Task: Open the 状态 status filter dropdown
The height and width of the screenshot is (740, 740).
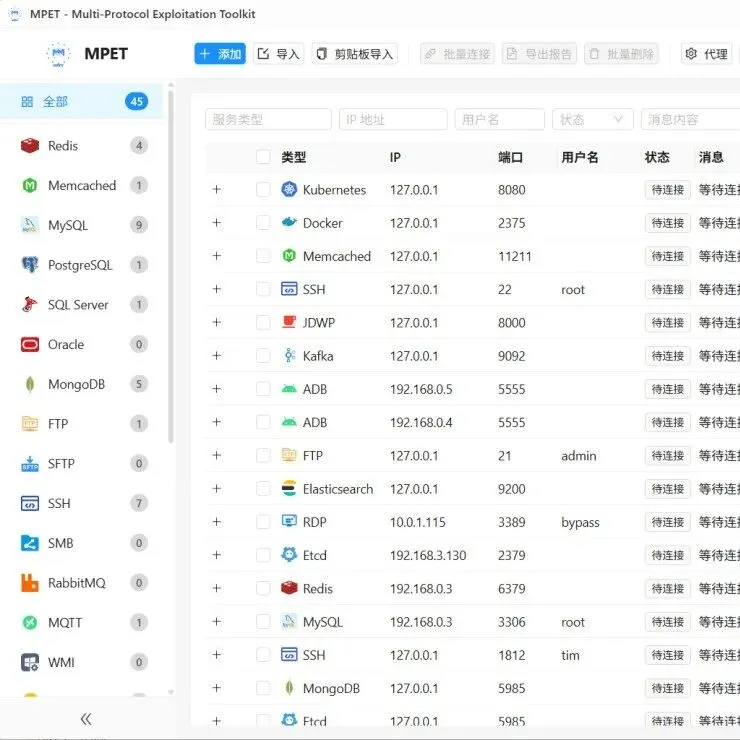Action: pos(593,119)
